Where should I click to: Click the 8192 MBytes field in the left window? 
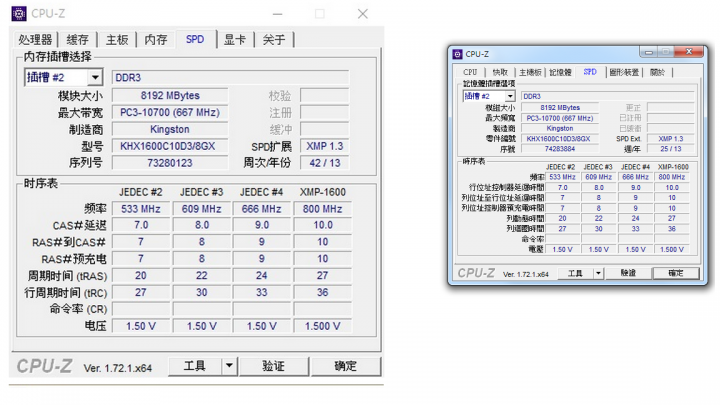tap(170, 96)
